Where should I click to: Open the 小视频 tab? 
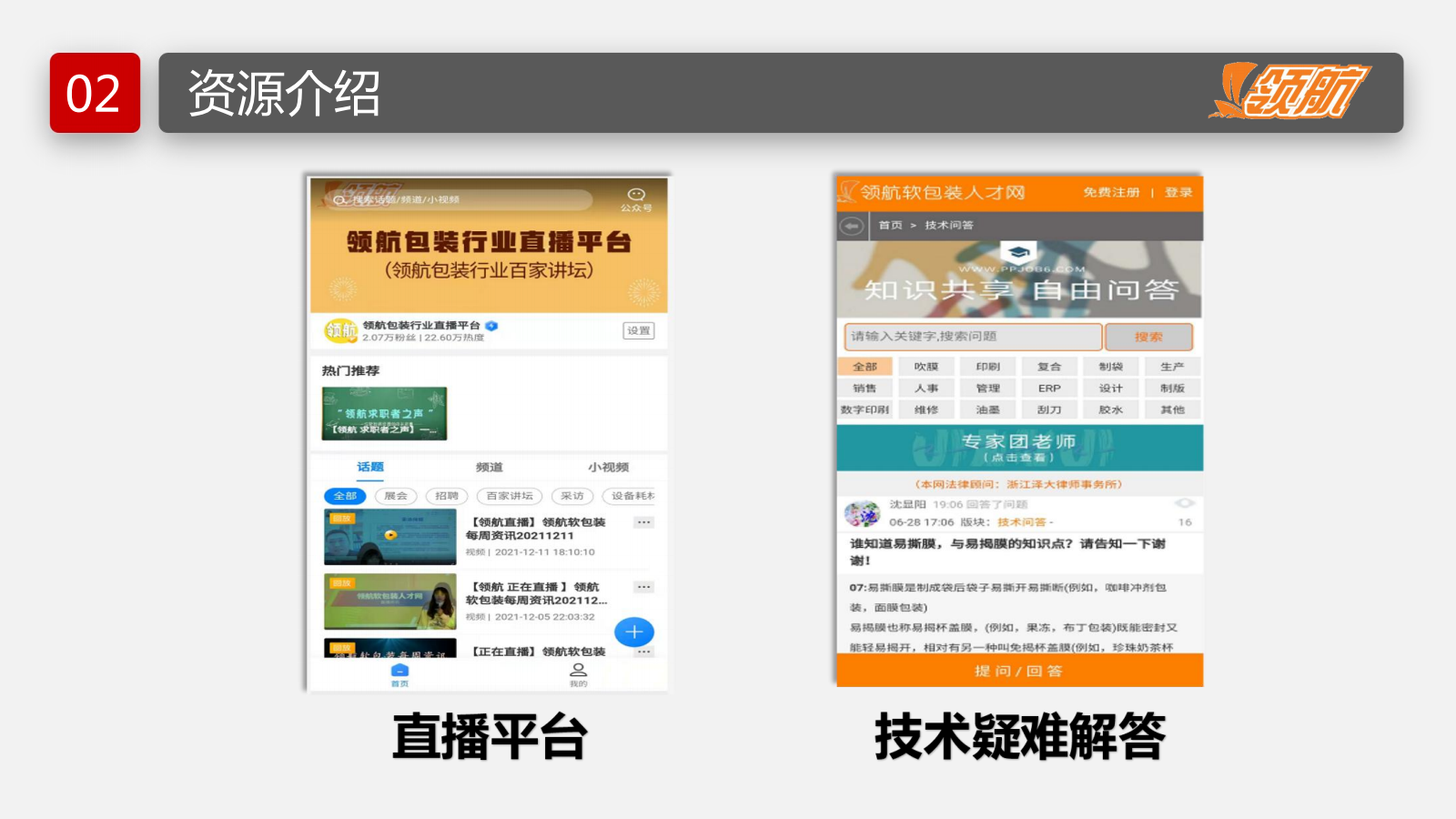click(x=609, y=468)
